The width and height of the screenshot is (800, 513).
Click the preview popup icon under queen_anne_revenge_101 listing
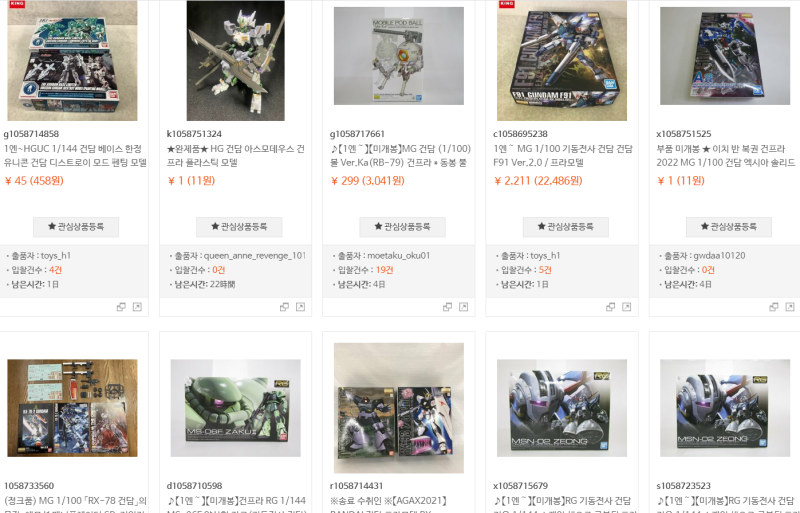pos(284,307)
